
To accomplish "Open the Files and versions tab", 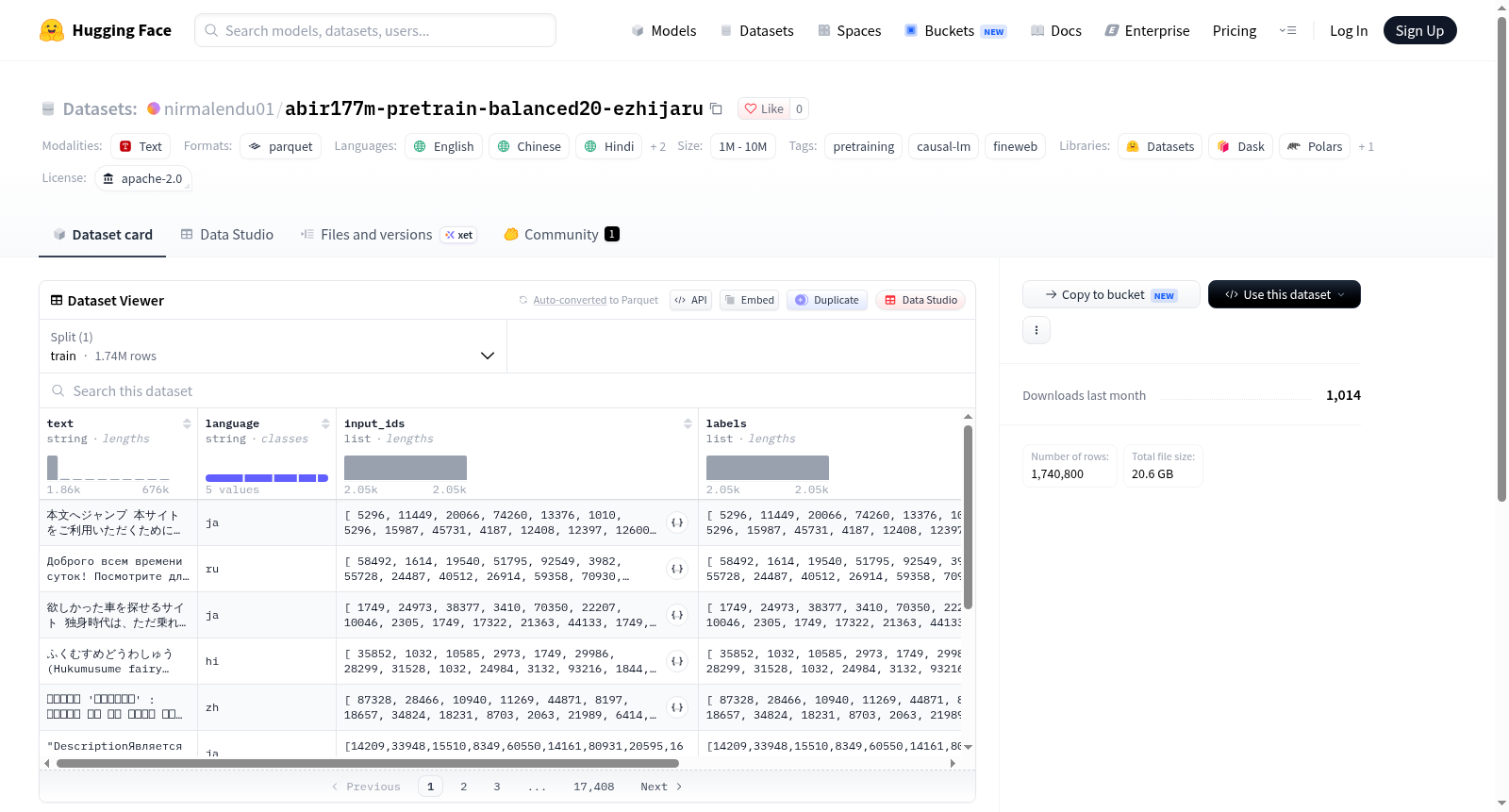I will point(389,235).
